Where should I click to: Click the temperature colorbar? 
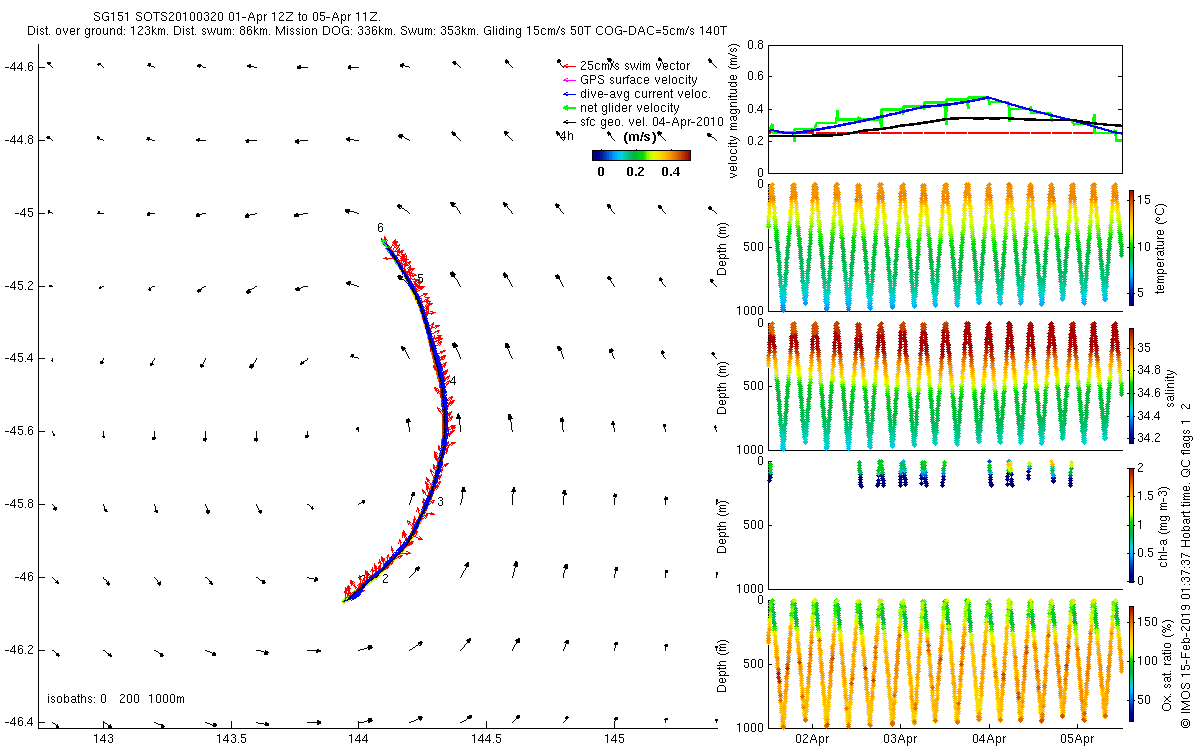coord(1133,248)
